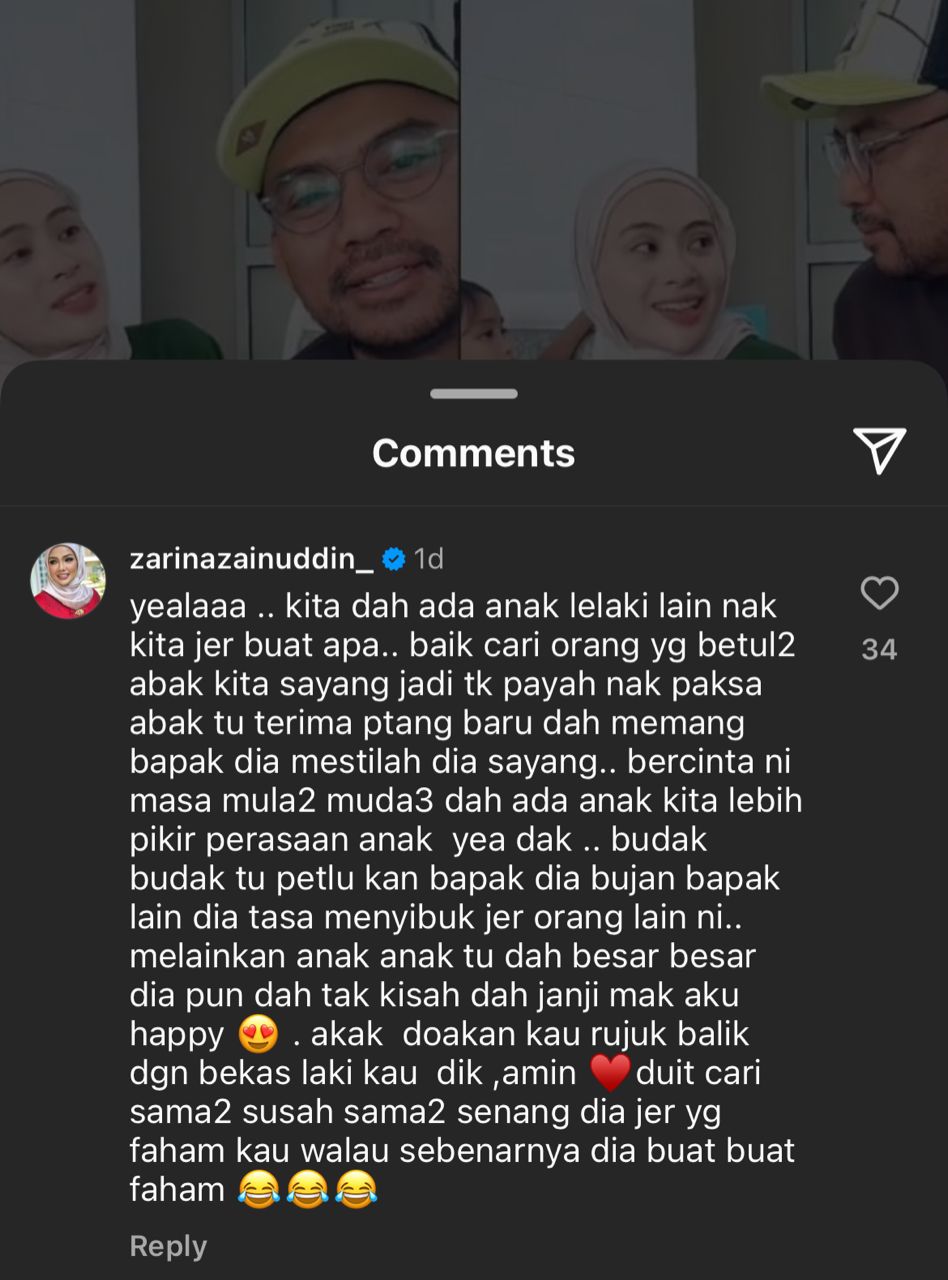
Task: Tap the zarinazainuddin_ username
Action: [252, 559]
